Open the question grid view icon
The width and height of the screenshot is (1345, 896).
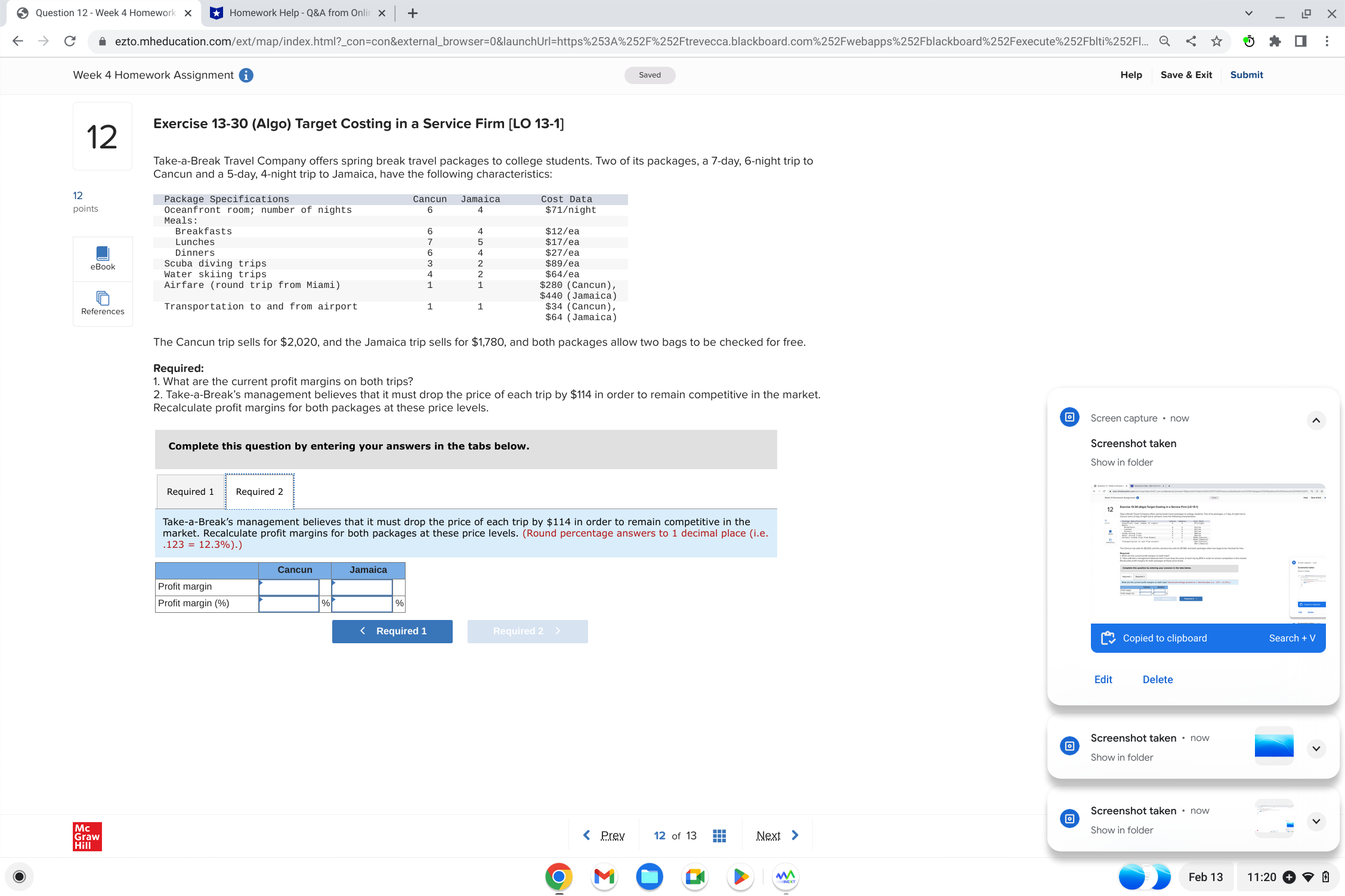[x=719, y=836]
